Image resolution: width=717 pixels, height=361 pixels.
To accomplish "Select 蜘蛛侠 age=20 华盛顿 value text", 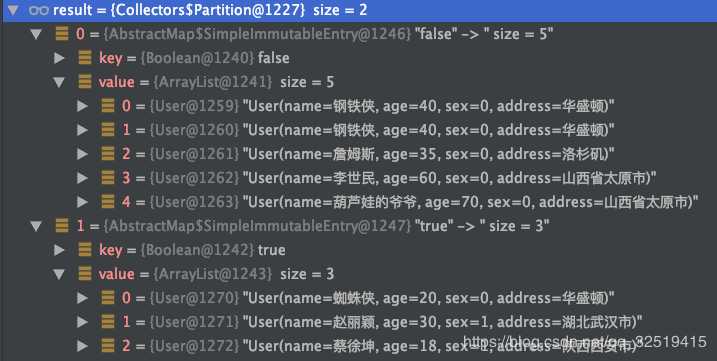I will (x=428, y=298).
